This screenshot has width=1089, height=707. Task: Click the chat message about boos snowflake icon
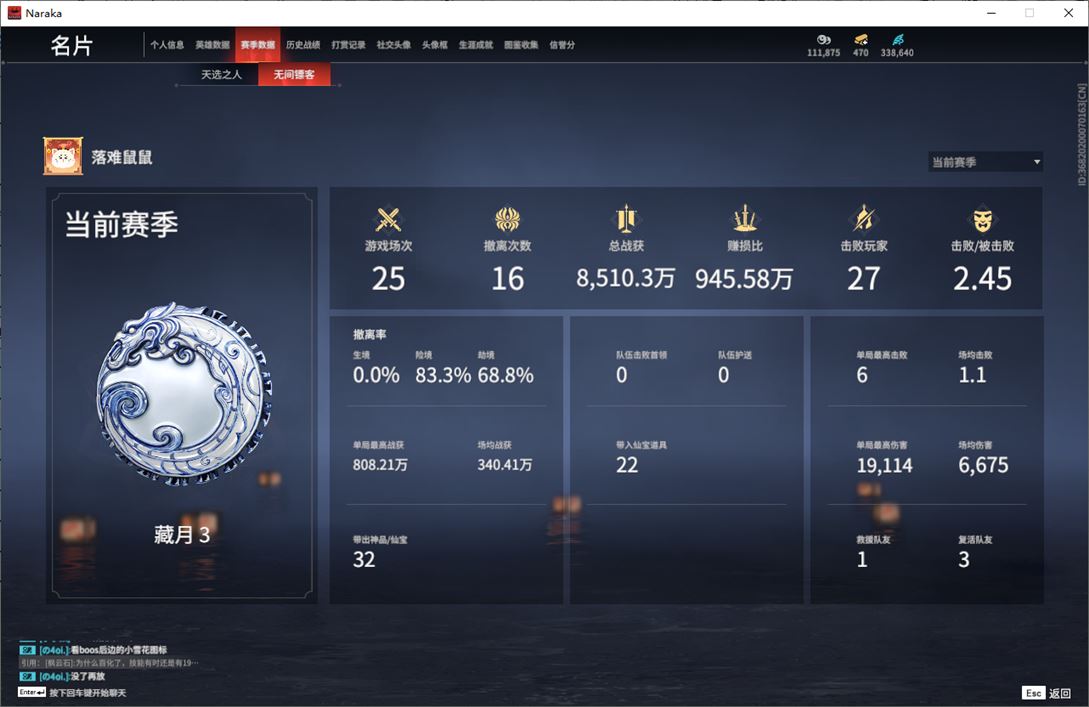pos(94,650)
